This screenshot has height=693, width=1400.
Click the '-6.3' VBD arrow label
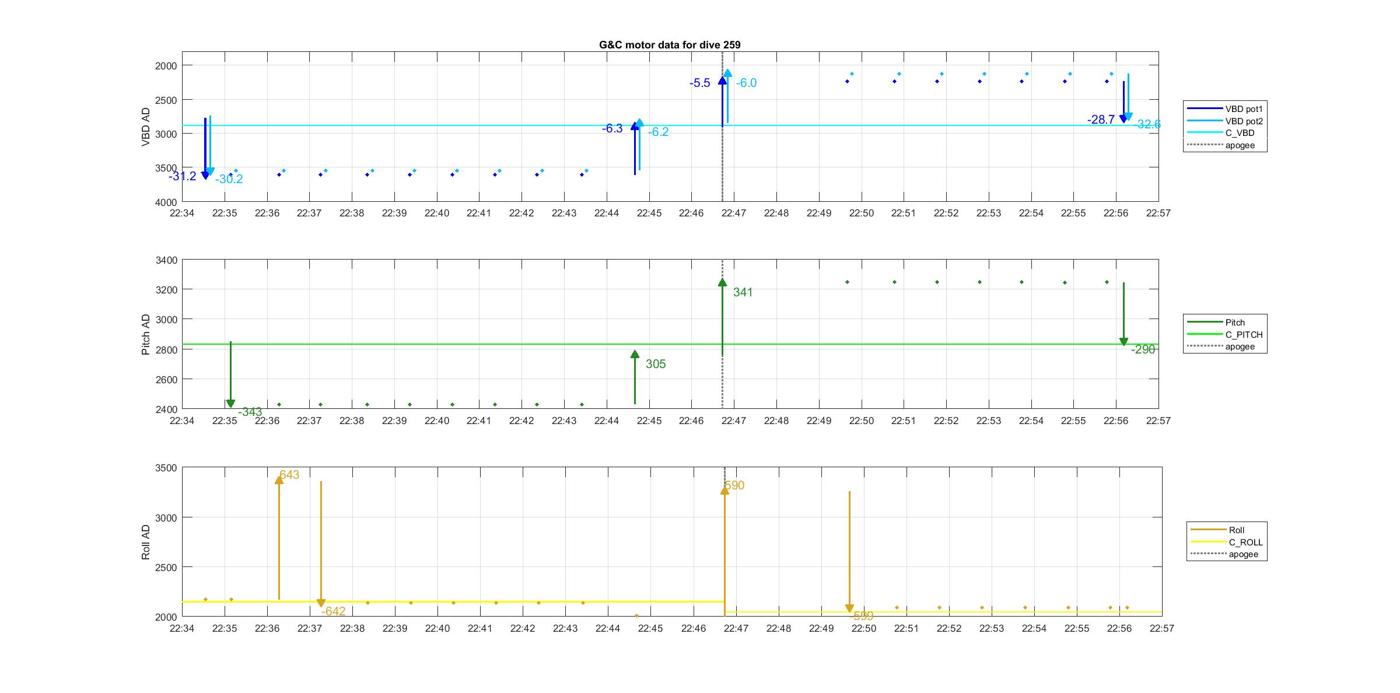[612, 129]
